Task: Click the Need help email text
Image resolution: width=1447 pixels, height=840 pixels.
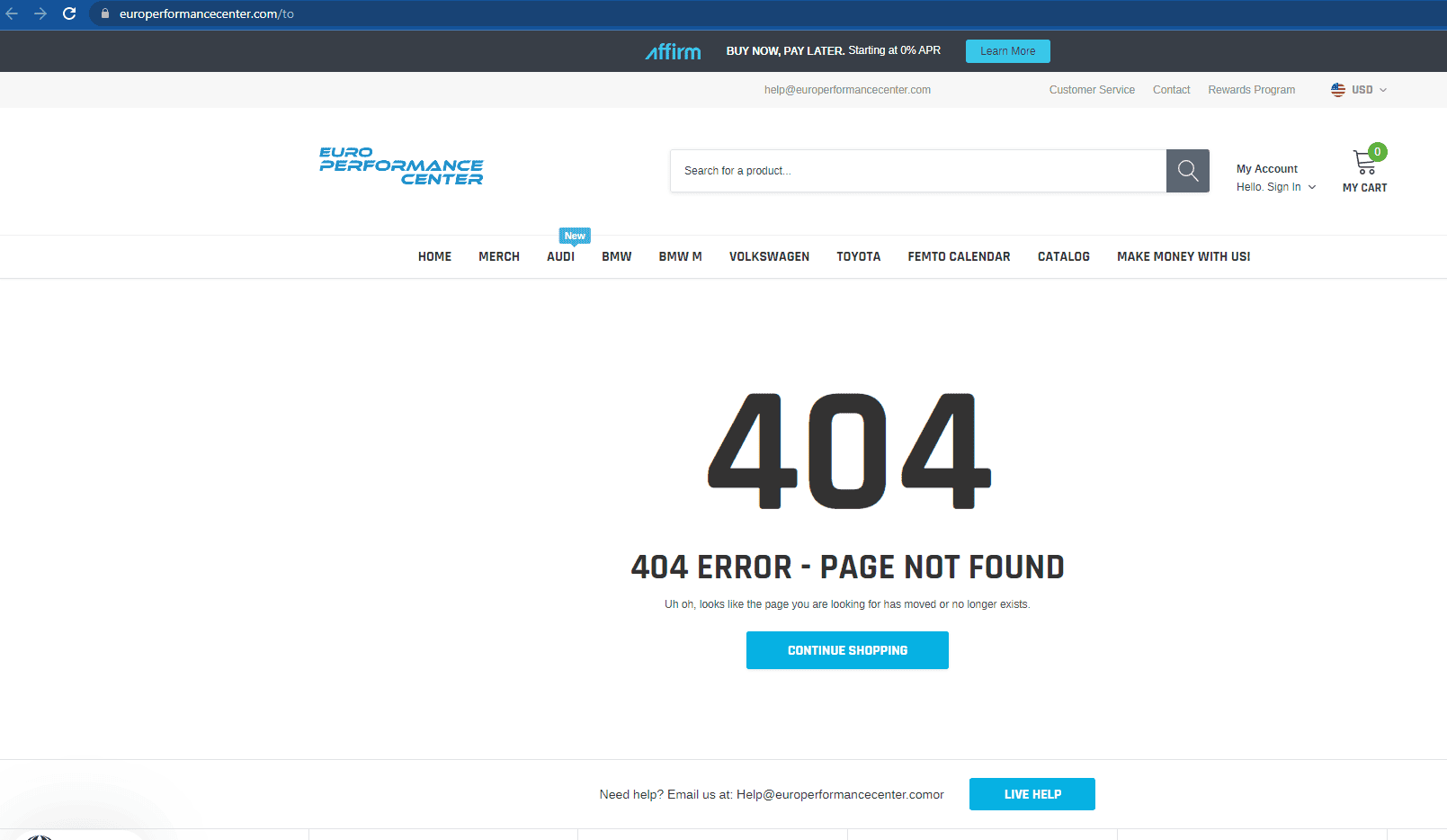Action: [x=772, y=794]
